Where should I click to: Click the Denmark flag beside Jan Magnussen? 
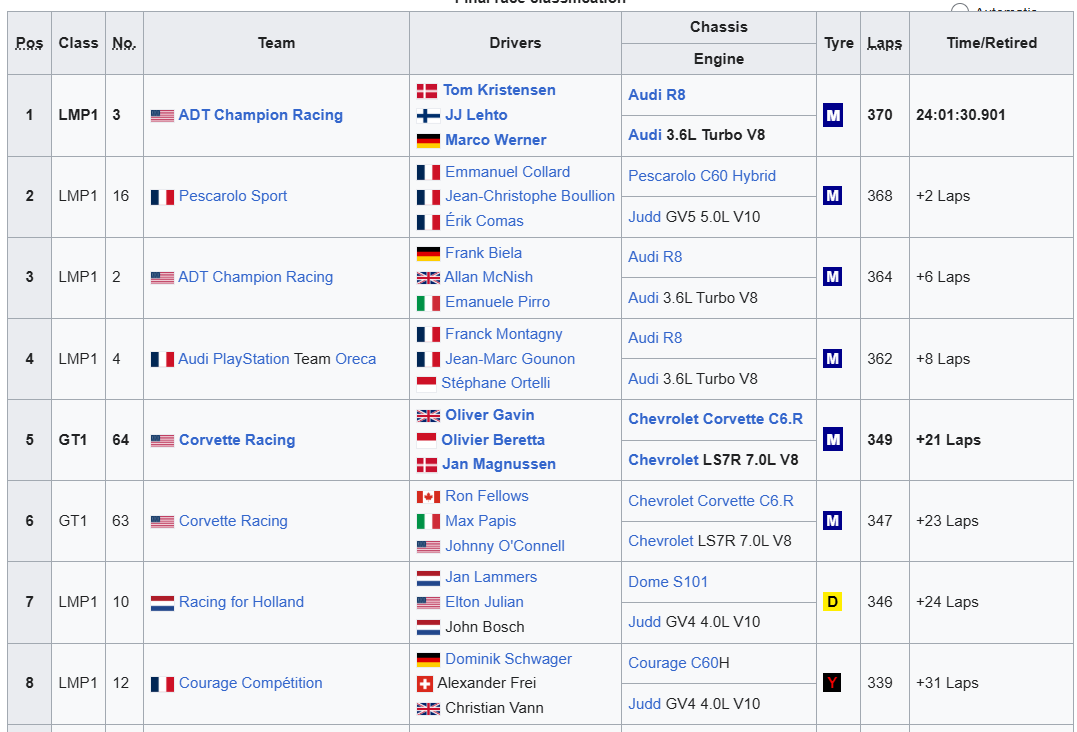(427, 466)
